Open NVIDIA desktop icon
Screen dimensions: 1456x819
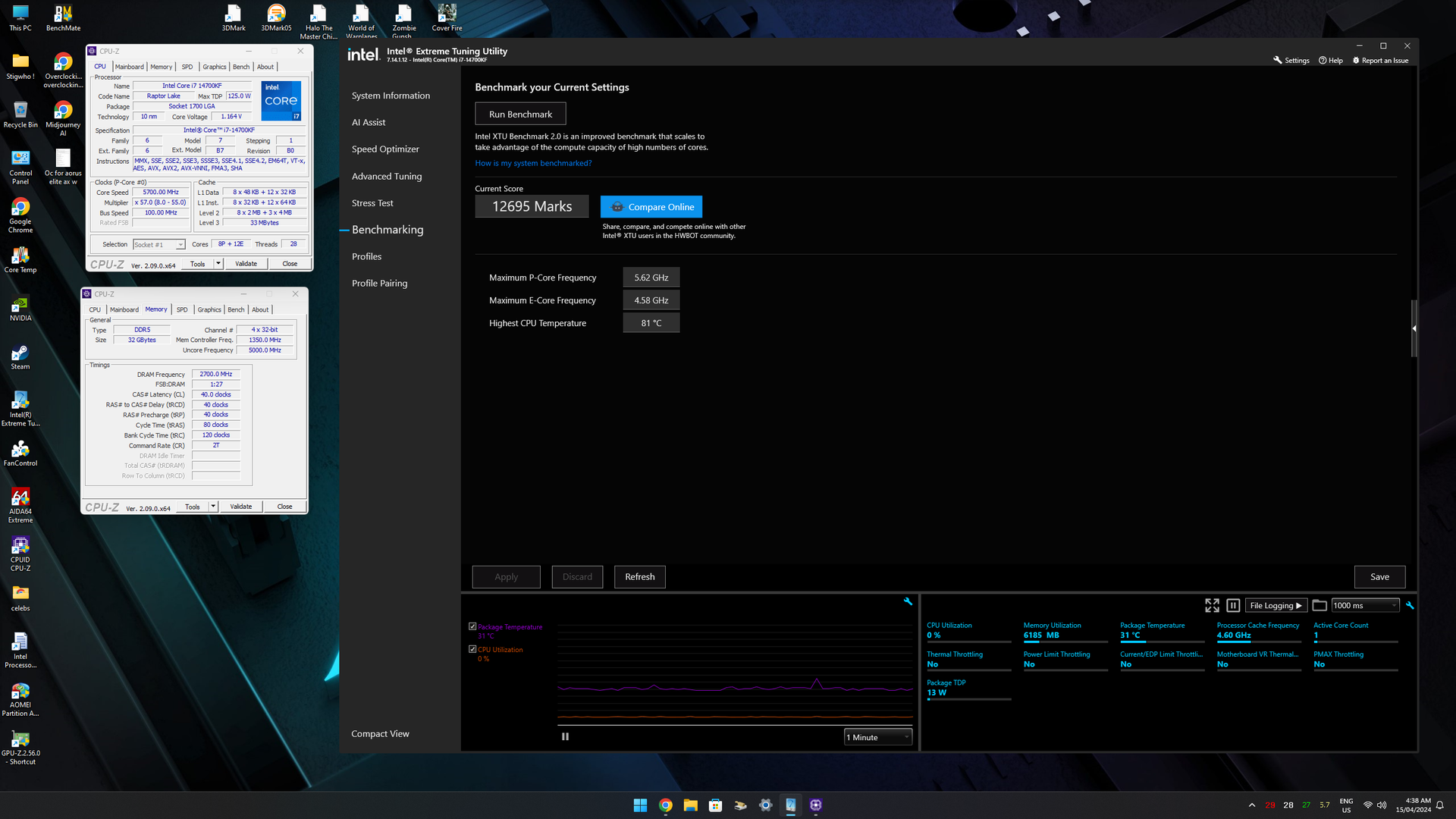click(x=20, y=309)
